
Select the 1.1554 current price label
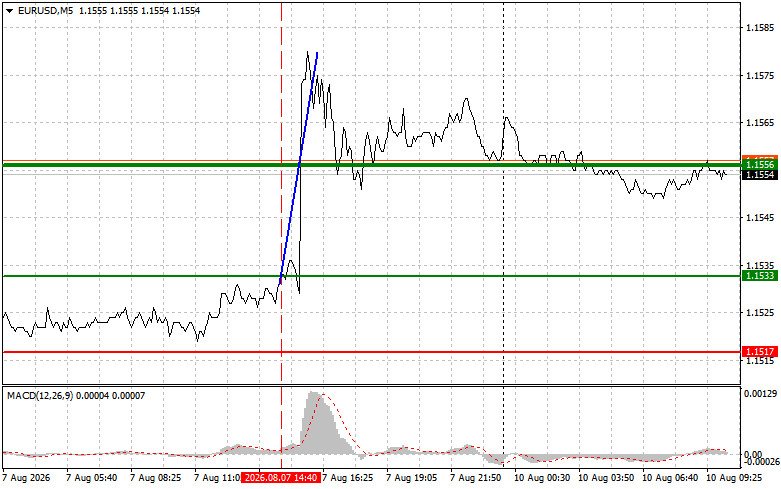(760, 175)
